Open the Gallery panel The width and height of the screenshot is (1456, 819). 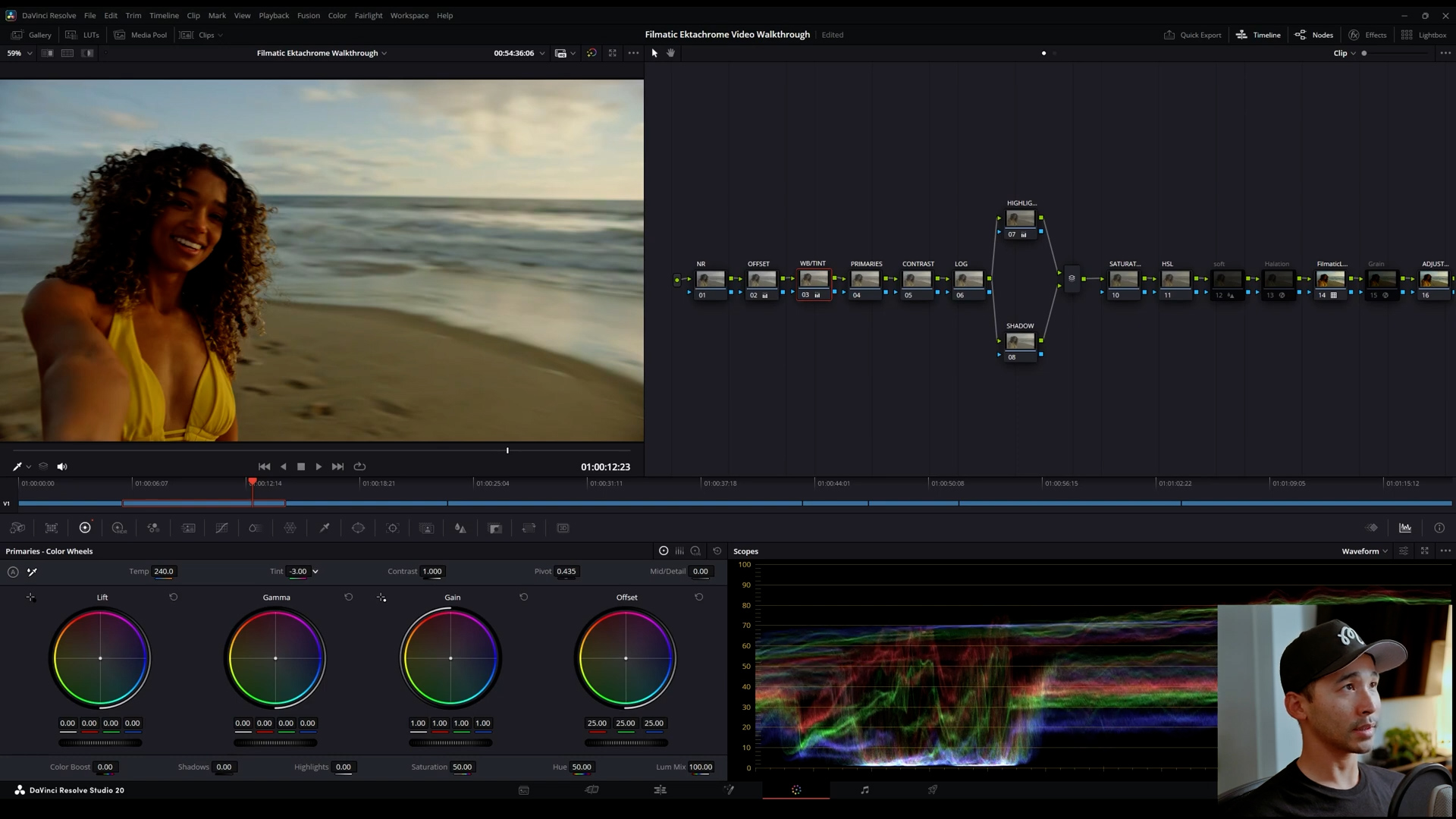tap(32, 35)
